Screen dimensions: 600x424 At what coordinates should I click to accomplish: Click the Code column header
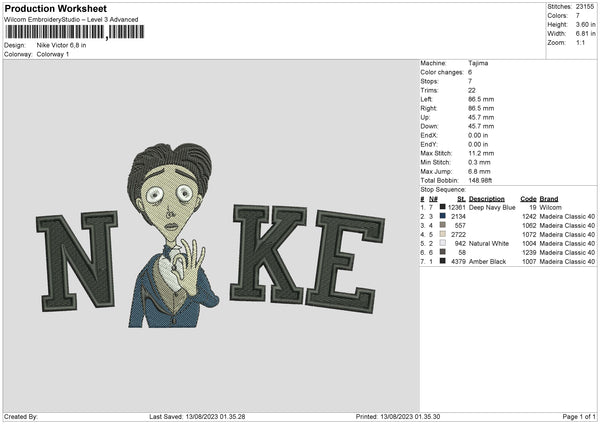[528, 198]
